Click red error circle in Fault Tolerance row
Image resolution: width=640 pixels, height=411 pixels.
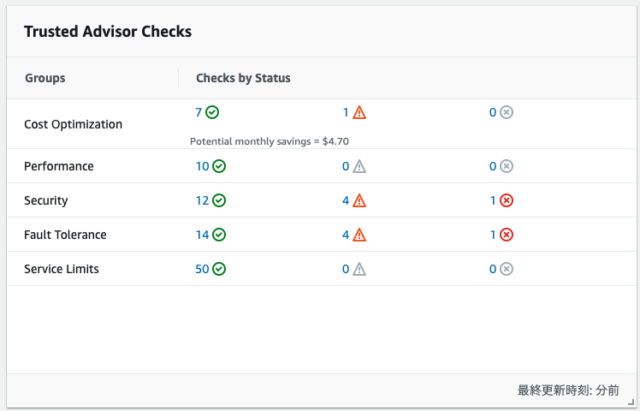[x=507, y=235]
